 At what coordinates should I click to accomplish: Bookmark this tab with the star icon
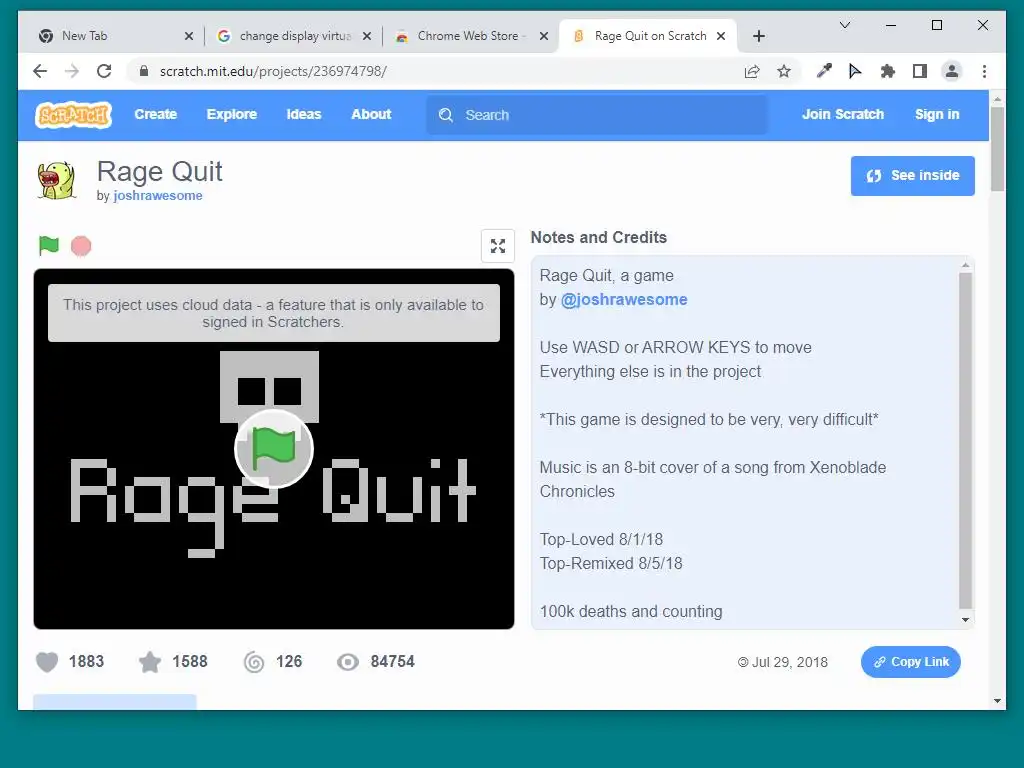(784, 71)
